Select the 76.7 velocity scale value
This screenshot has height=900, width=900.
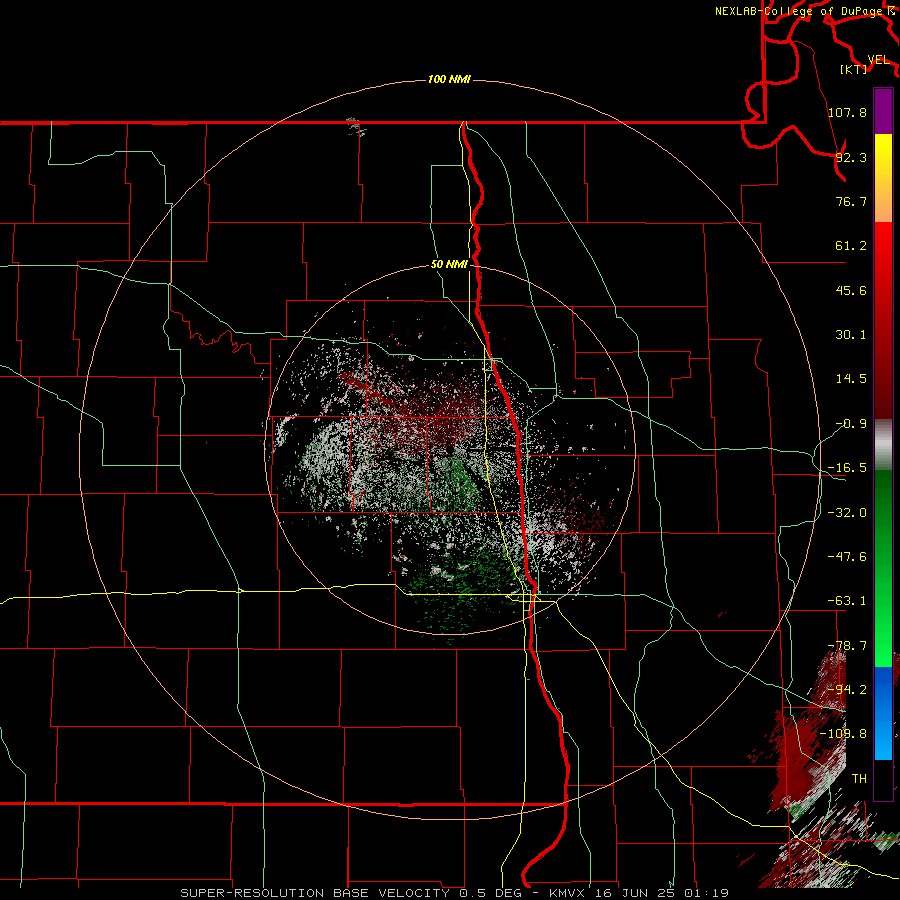pos(851,201)
